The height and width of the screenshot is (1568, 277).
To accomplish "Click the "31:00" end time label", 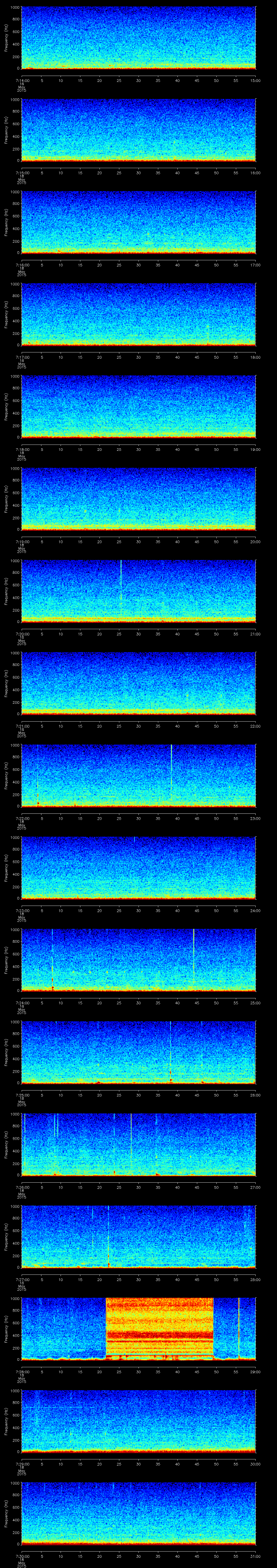I will [256, 1556].
